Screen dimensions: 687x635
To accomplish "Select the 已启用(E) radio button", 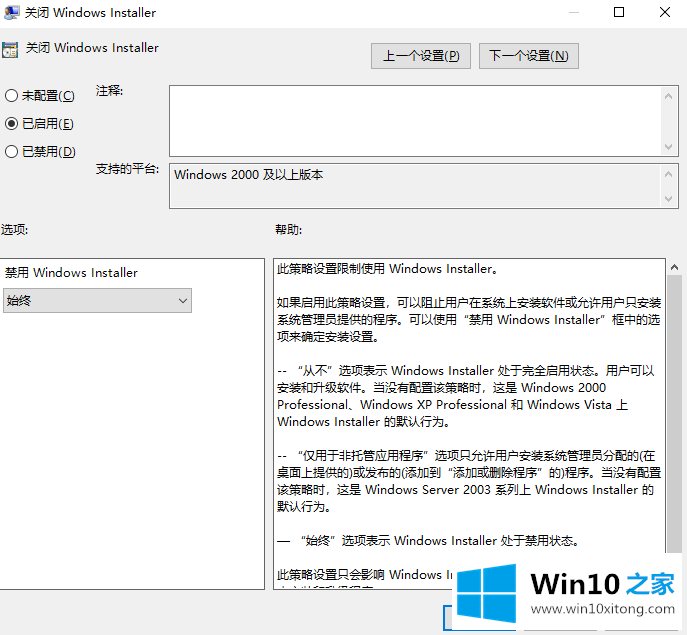I will [11, 124].
